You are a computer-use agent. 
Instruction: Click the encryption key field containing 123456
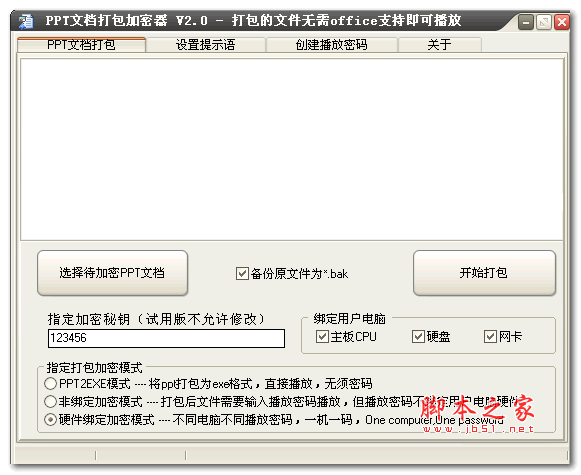tap(166, 338)
